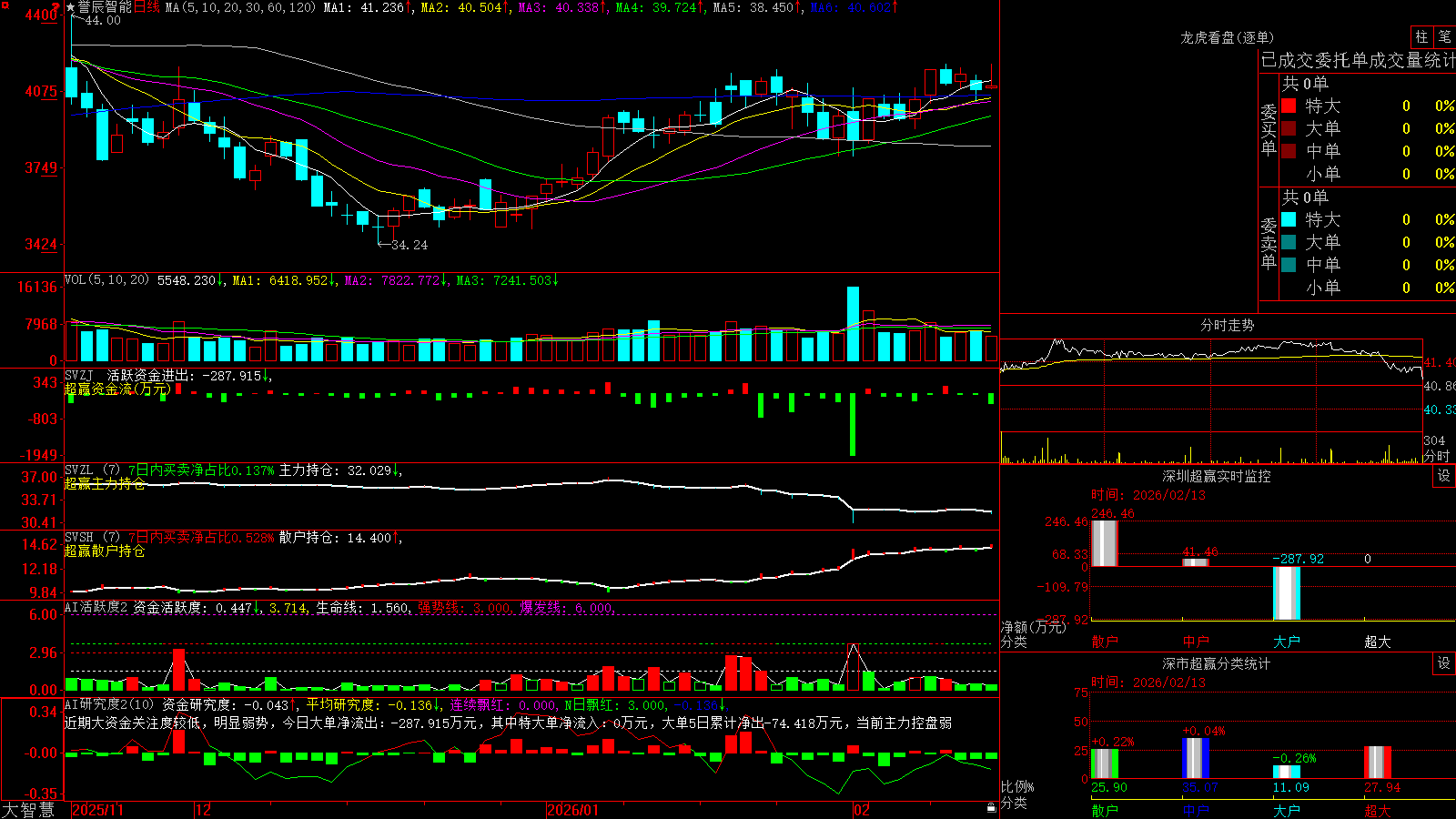
Task: Click 7日内买卖净占比0.528% label
Action: (x=200, y=538)
